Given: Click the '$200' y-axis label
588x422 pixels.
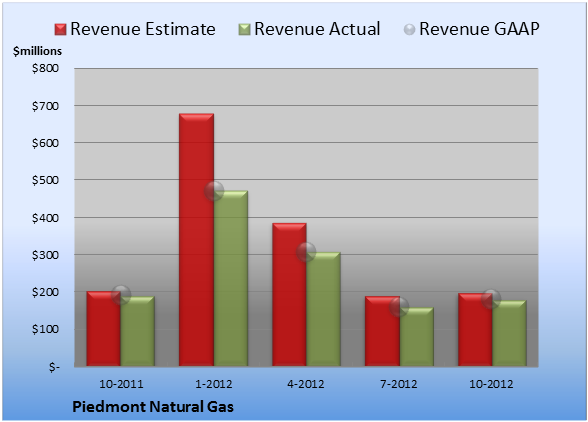Looking at the screenshot, I should click(x=45, y=292).
